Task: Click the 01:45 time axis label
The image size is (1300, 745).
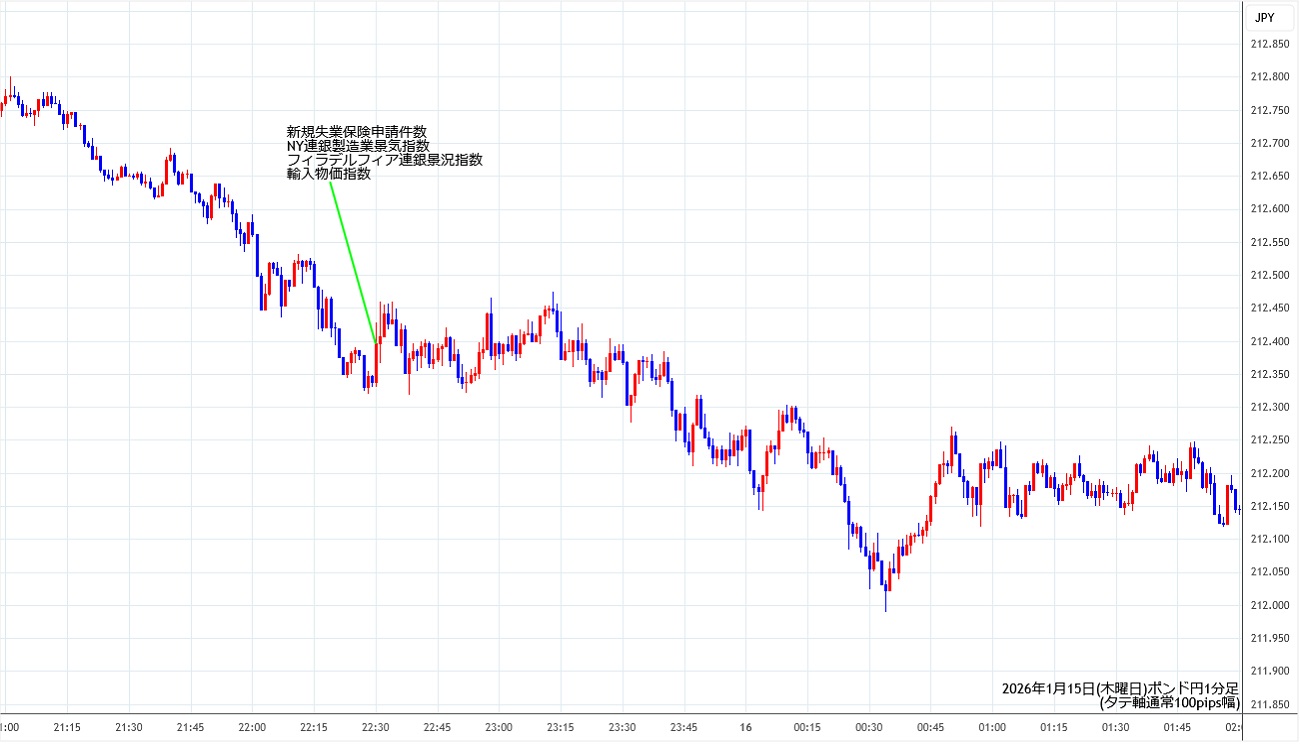Action: click(1177, 727)
